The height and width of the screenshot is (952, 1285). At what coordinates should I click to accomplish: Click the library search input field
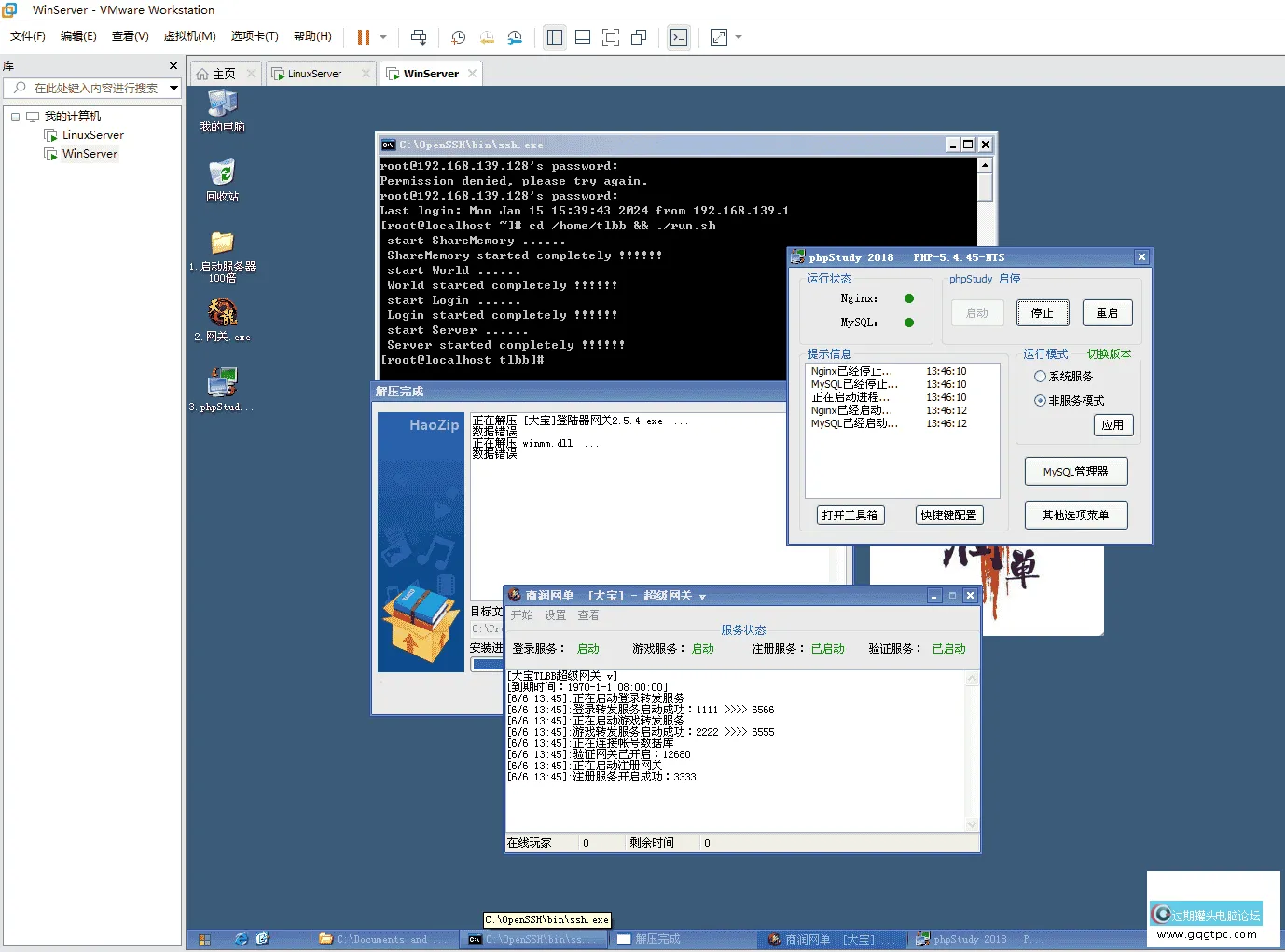95,89
